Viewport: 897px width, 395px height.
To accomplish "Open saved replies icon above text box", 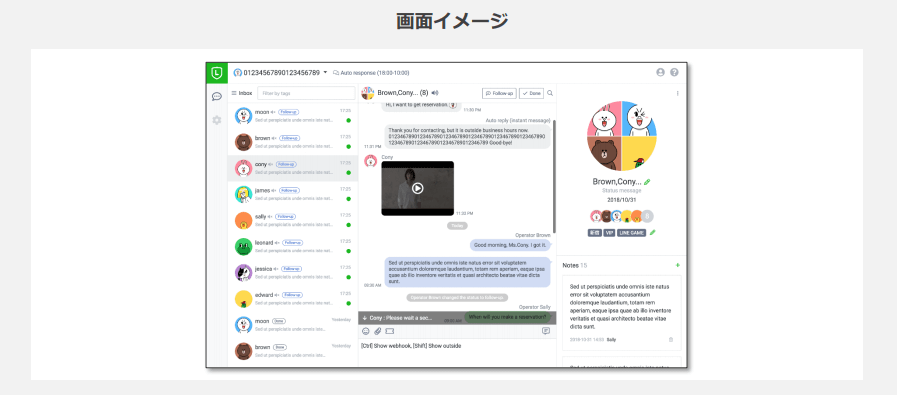I will click(546, 331).
